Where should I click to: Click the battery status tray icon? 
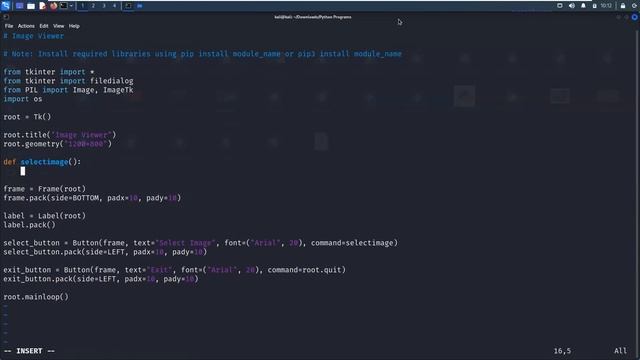(x=594, y=6)
